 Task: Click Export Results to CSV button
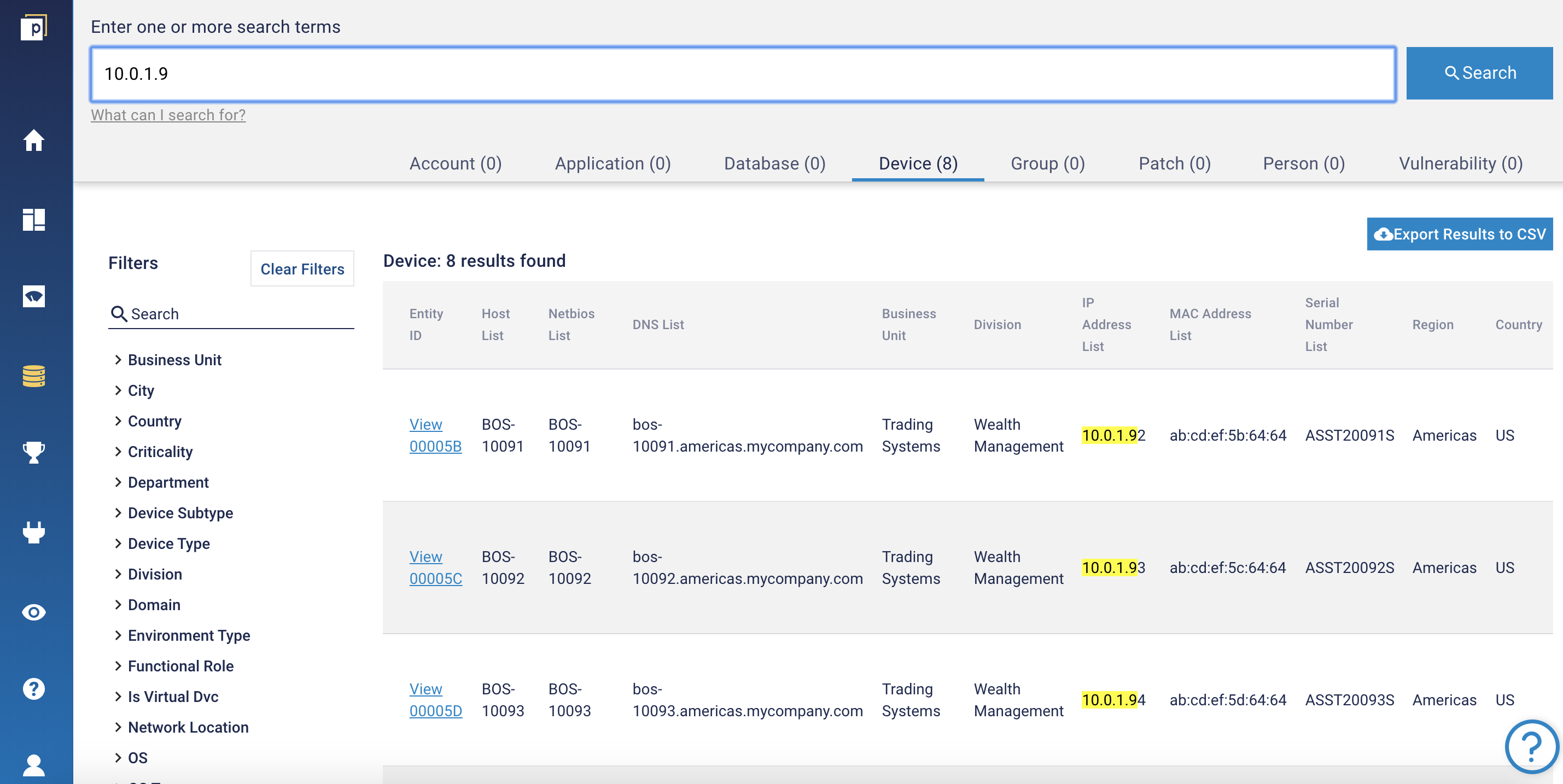(1459, 234)
